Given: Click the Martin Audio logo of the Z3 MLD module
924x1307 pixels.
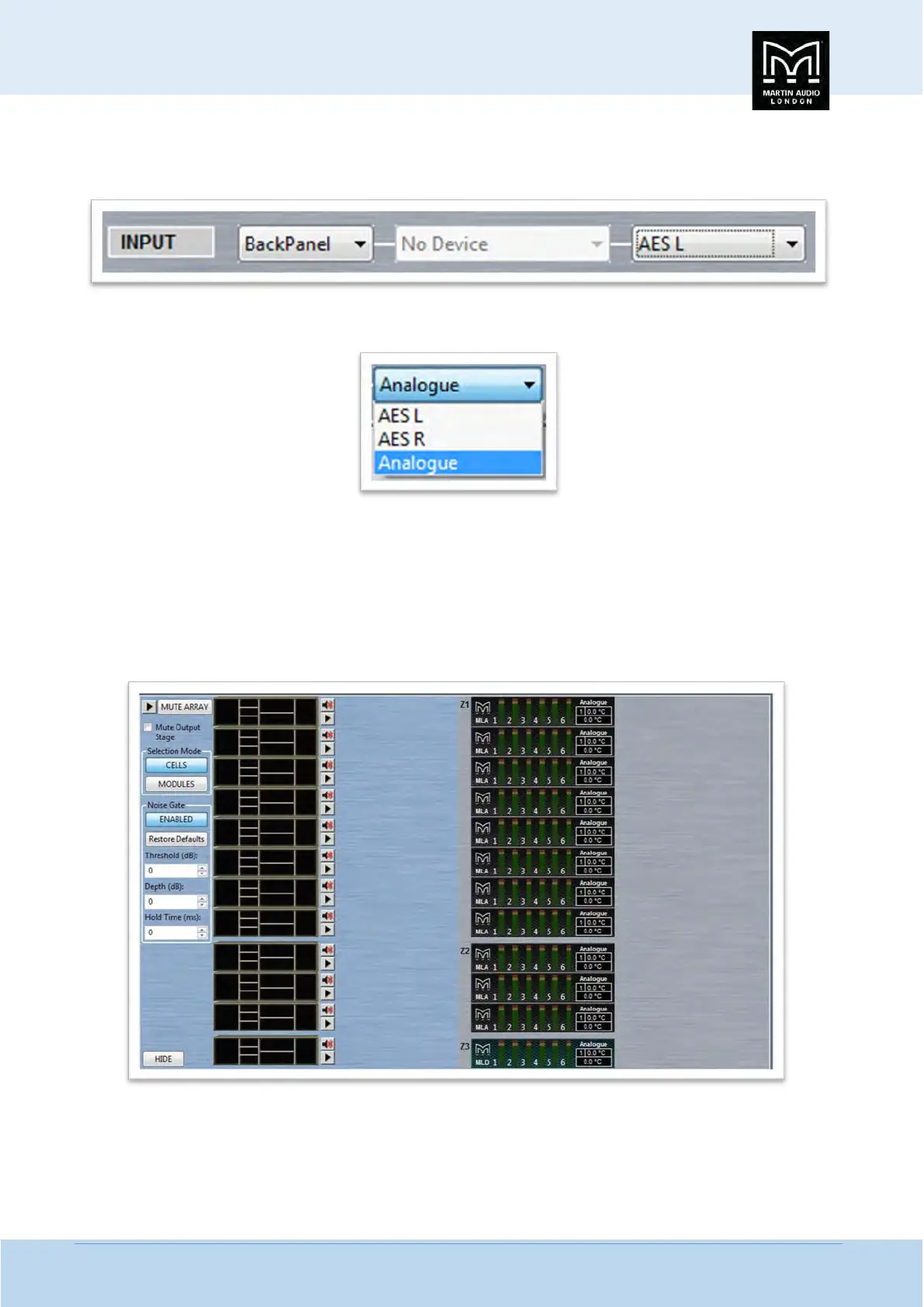Looking at the screenshot, I should coord(483,1049).
